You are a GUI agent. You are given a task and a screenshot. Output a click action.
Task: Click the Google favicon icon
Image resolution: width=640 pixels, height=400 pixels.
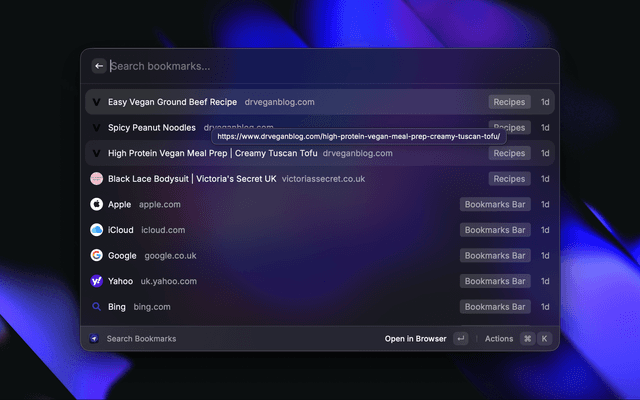coord(96,256)
